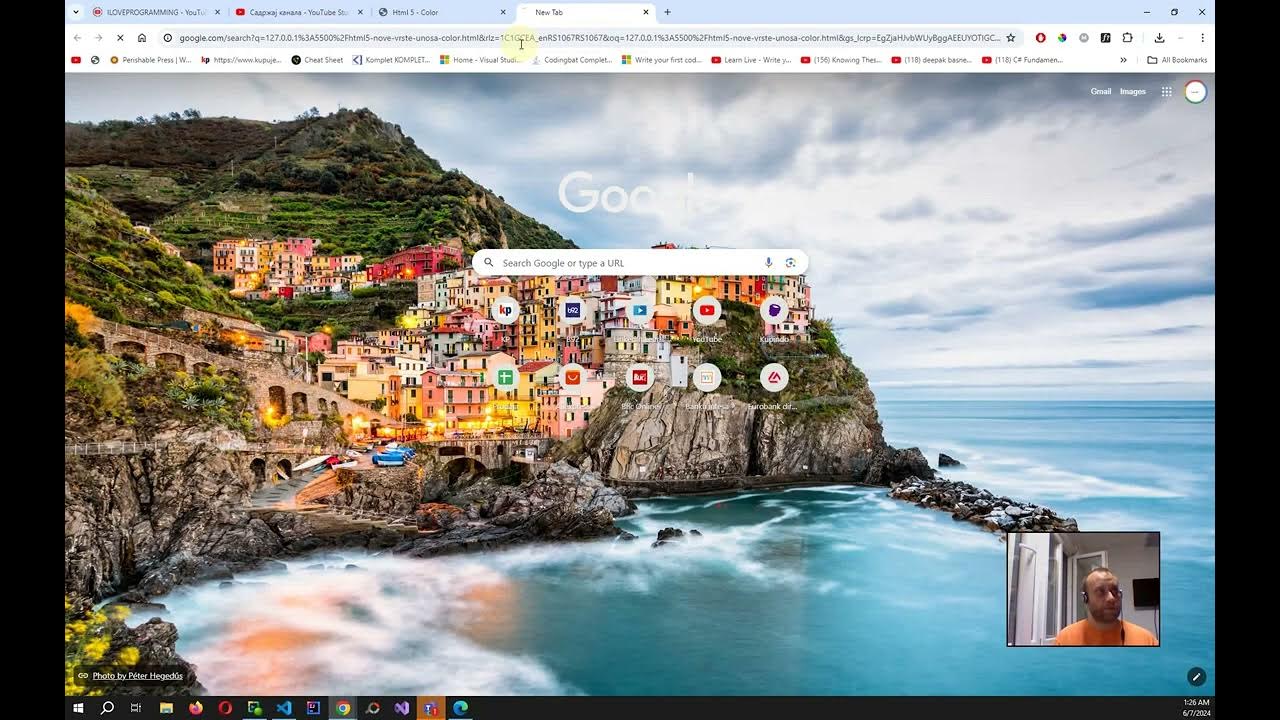Viewport: 1280px width, 720px height.
Task: Bookmark this tab with the star icon
Action: [x=1011, y=38]
